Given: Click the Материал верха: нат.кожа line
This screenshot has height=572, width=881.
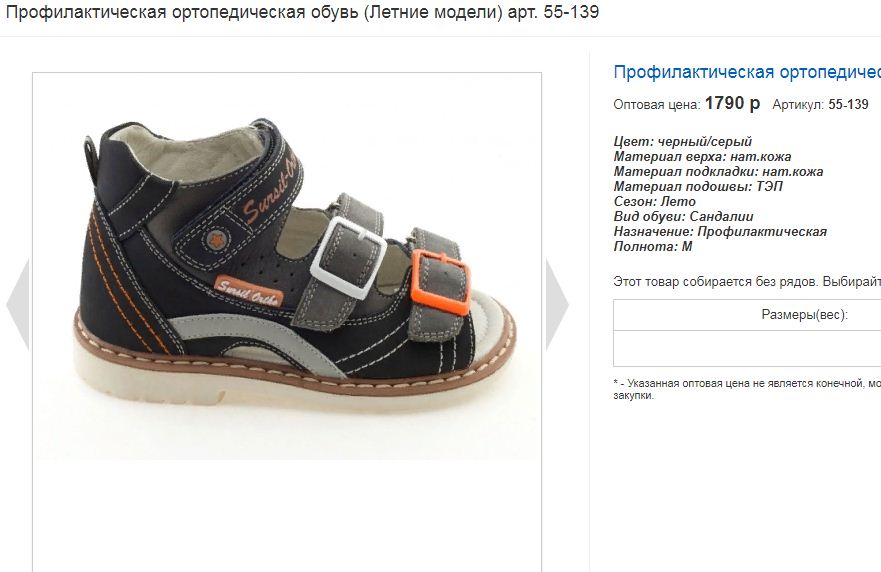Looking at the screenshot, I should pyautogui.click(x=702, y=156).
